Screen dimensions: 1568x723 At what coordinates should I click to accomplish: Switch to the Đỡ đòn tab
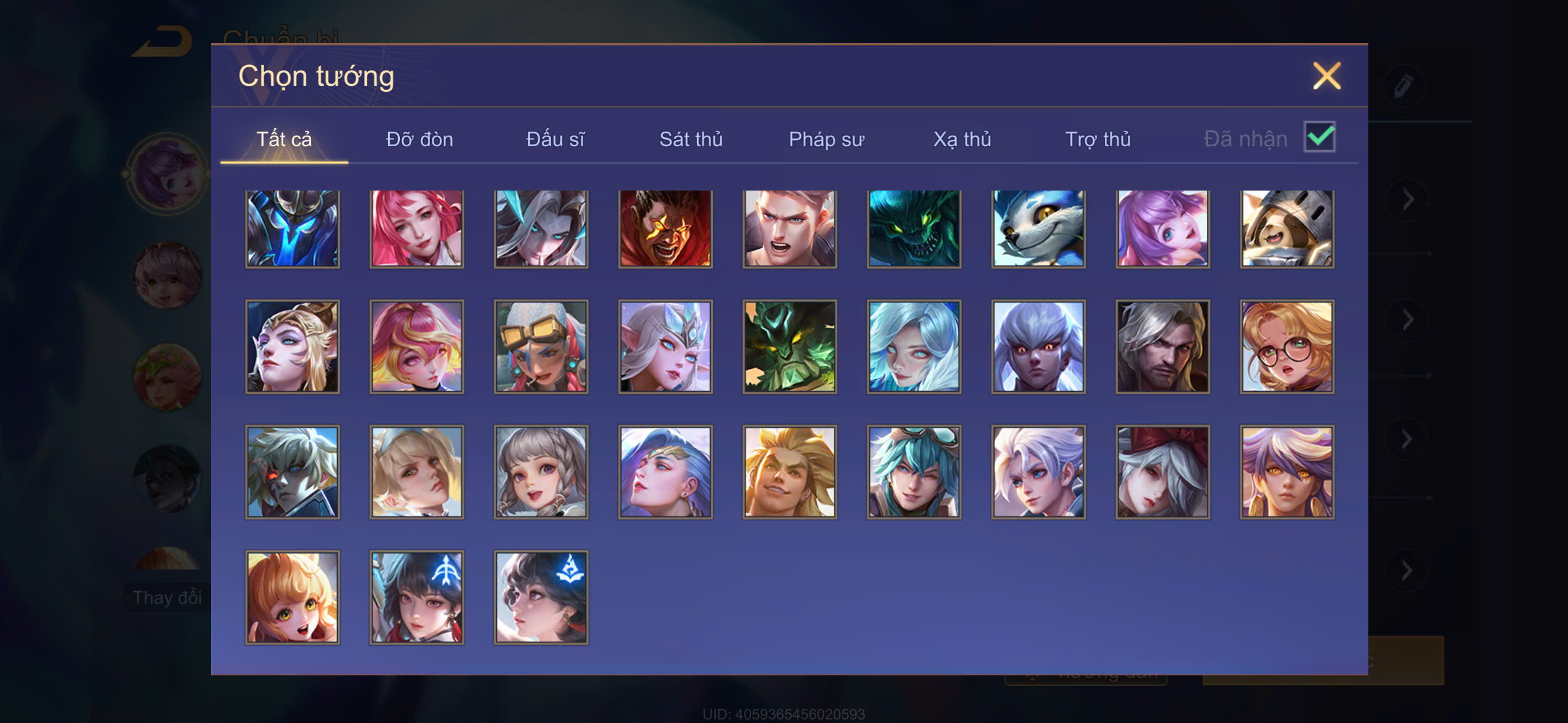pyautogui.click(x=419, y=140)
